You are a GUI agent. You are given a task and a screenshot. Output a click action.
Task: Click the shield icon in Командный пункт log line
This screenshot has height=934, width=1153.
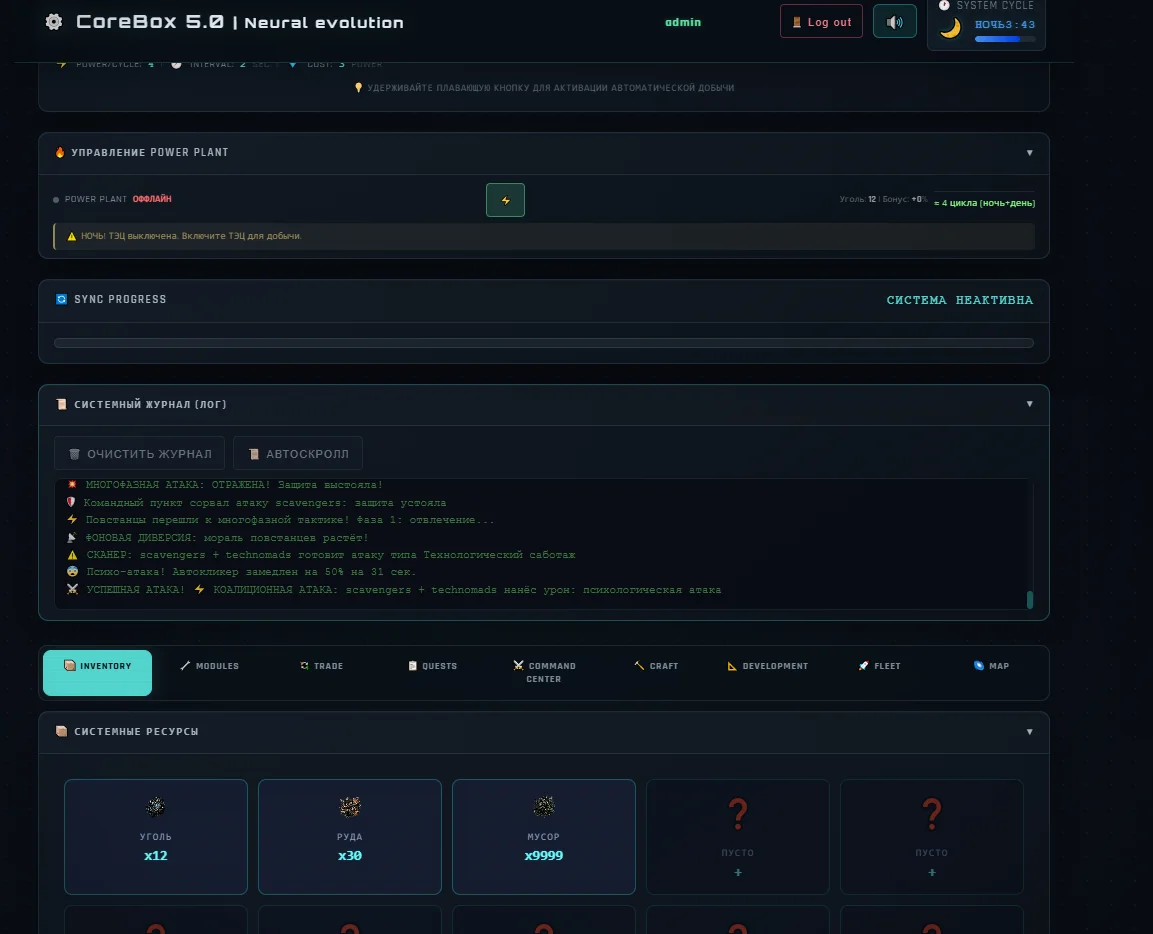(71, 502)
